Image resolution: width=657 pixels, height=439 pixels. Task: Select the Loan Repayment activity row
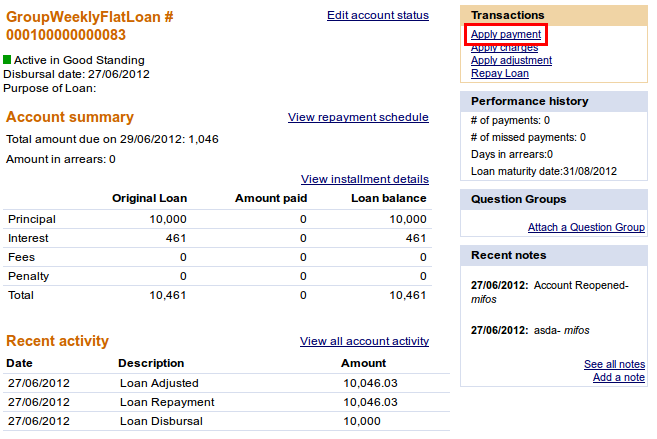pyautogui.click(x=166, y=402)
